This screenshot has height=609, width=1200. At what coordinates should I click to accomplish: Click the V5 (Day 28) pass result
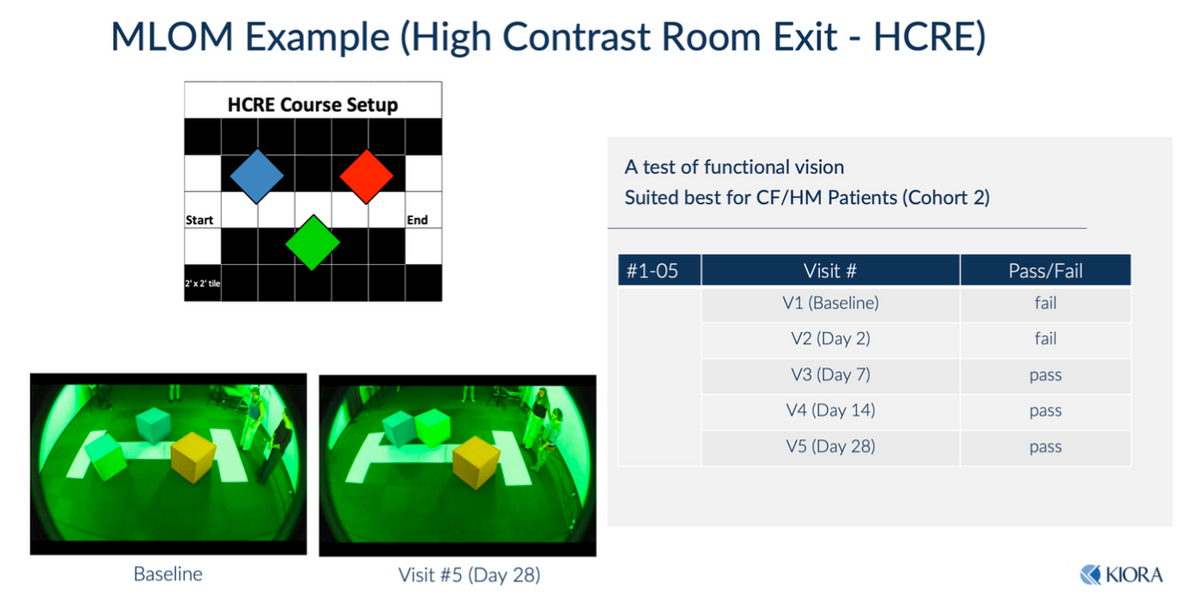(1046, 447)
